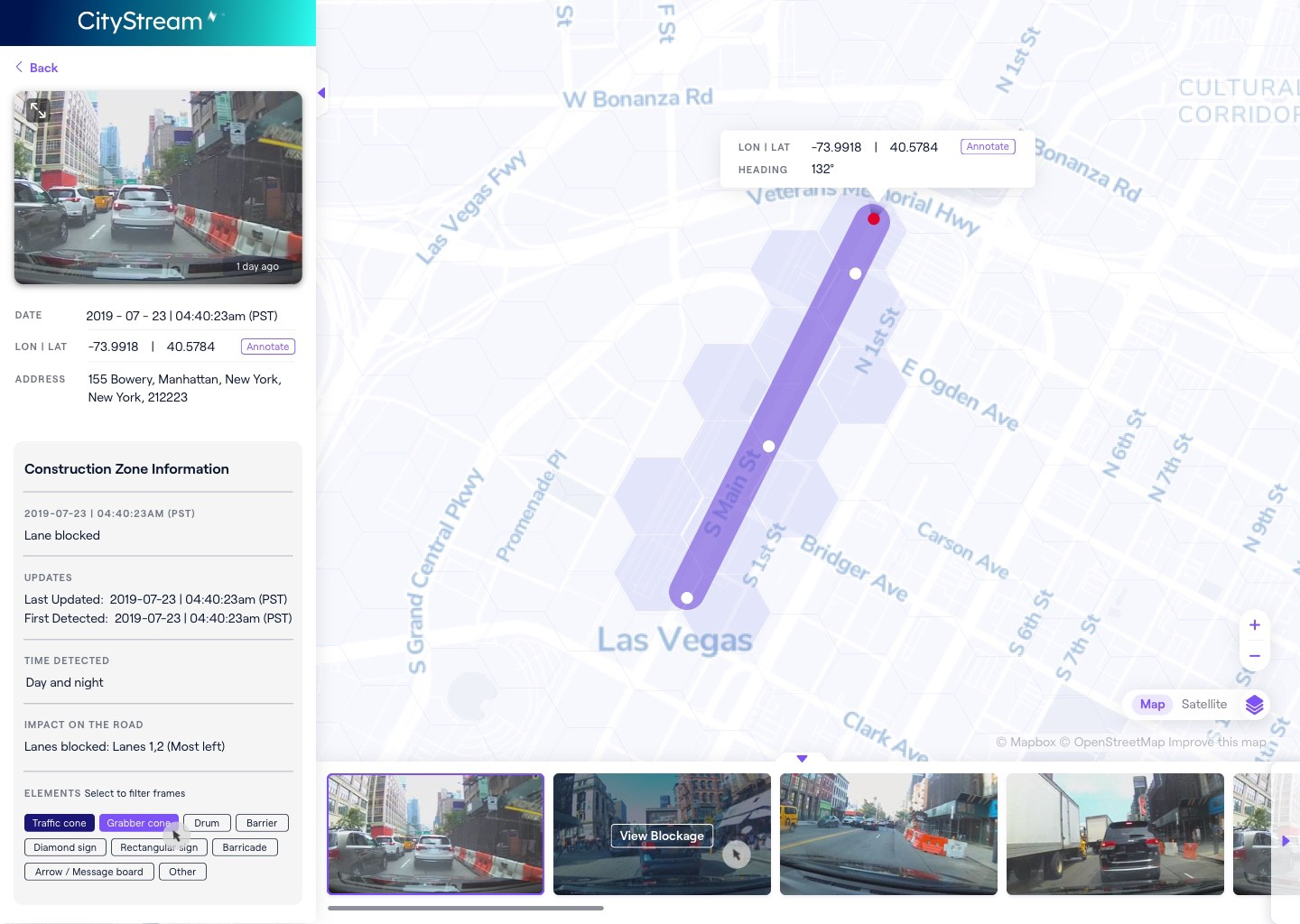Image resolution: width=1300 pixels, height=924 pixels.
Task: Click the heading value 132° in popup
Action: pyautogui.click(x=822, y=169)
